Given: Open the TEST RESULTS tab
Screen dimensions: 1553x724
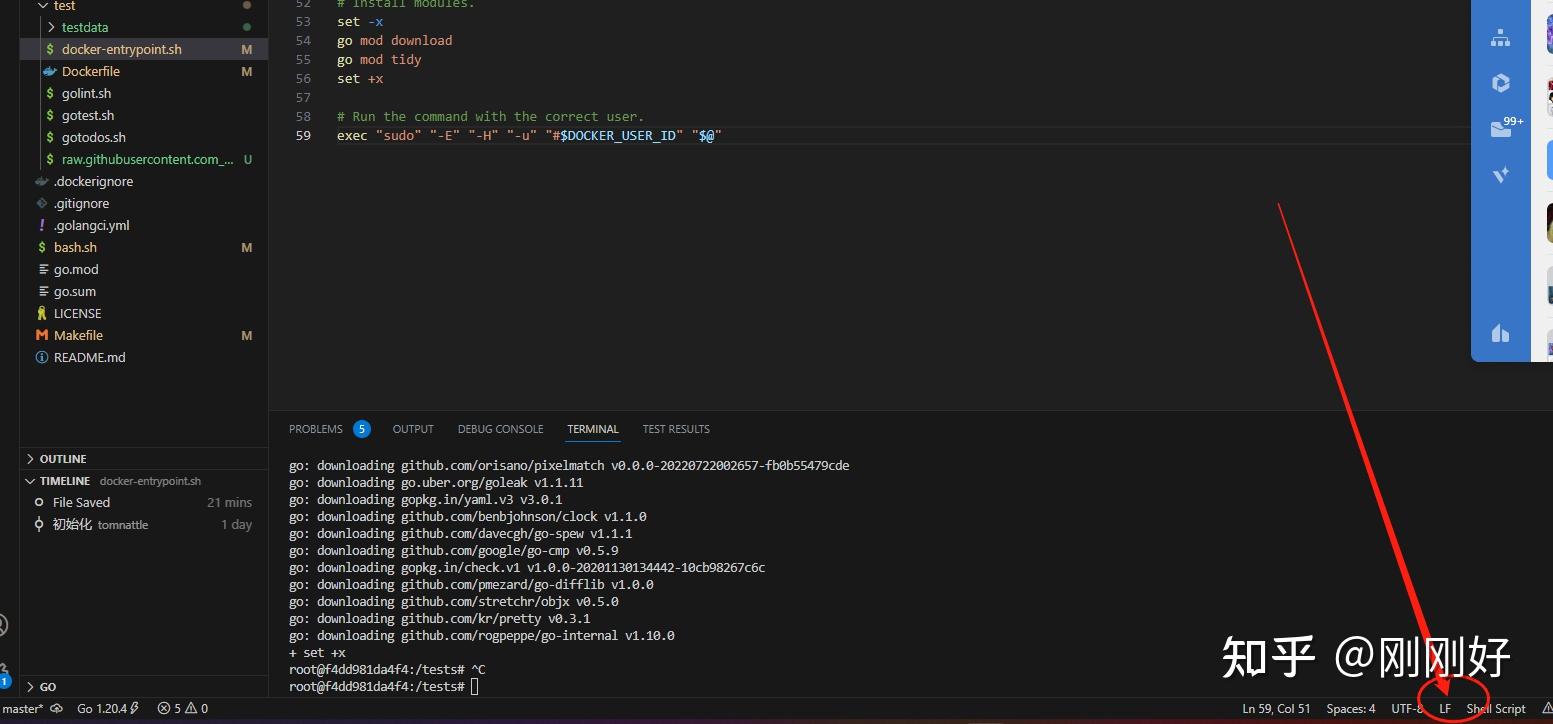Looking at the screenshot, I should tap(675, 428).
